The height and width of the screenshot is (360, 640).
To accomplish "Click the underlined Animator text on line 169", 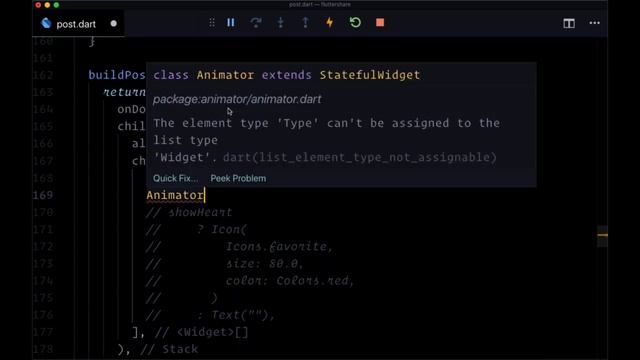I will point(175,196).
